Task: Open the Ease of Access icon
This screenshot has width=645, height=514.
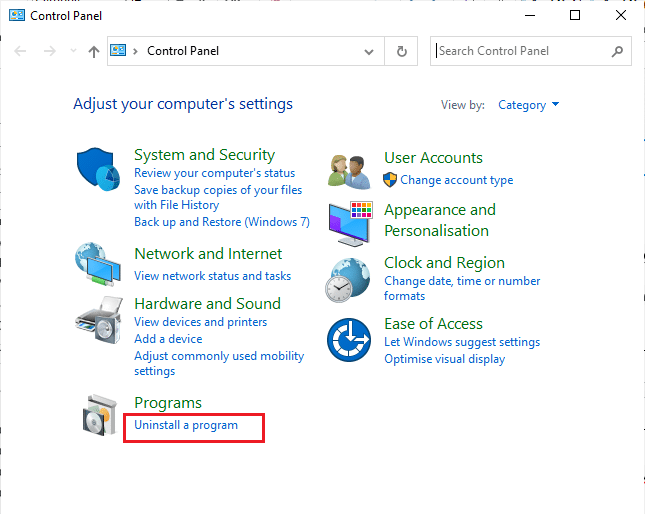Action: [349, 340]
